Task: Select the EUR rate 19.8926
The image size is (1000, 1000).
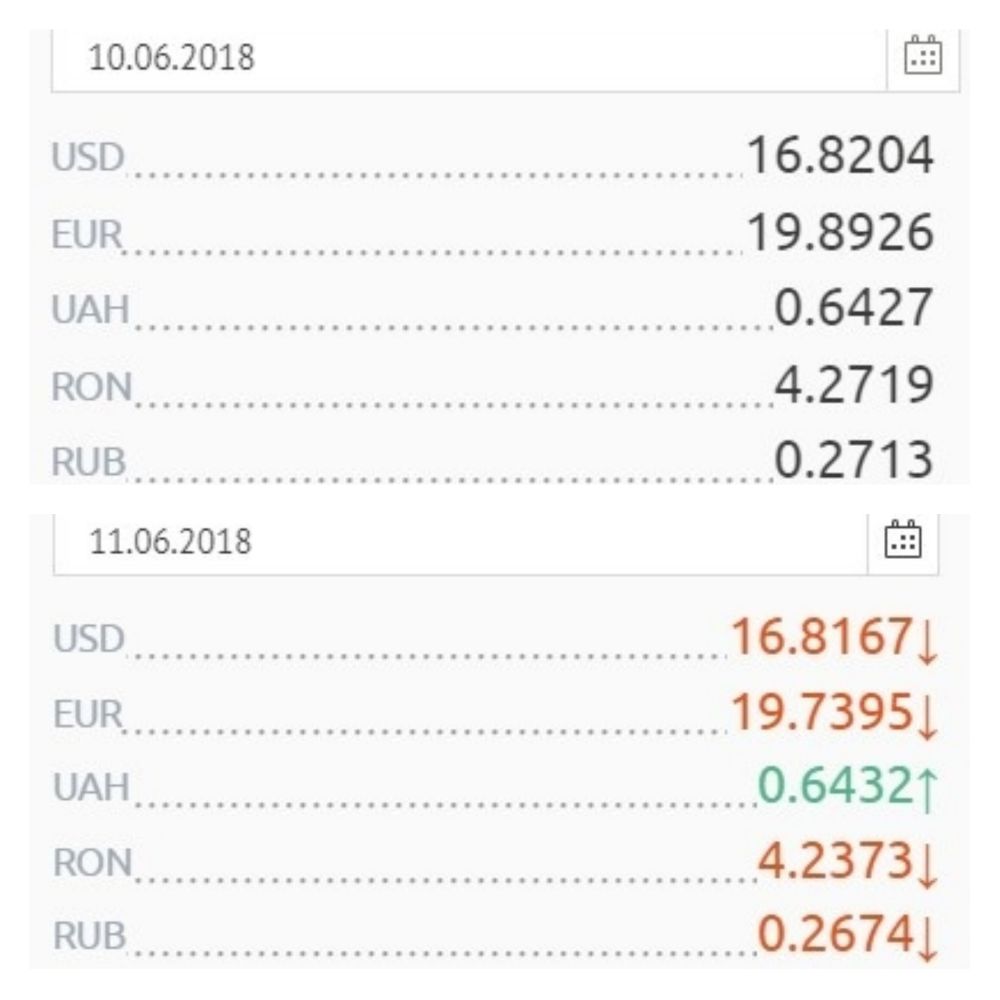Action: pos(840,232)
